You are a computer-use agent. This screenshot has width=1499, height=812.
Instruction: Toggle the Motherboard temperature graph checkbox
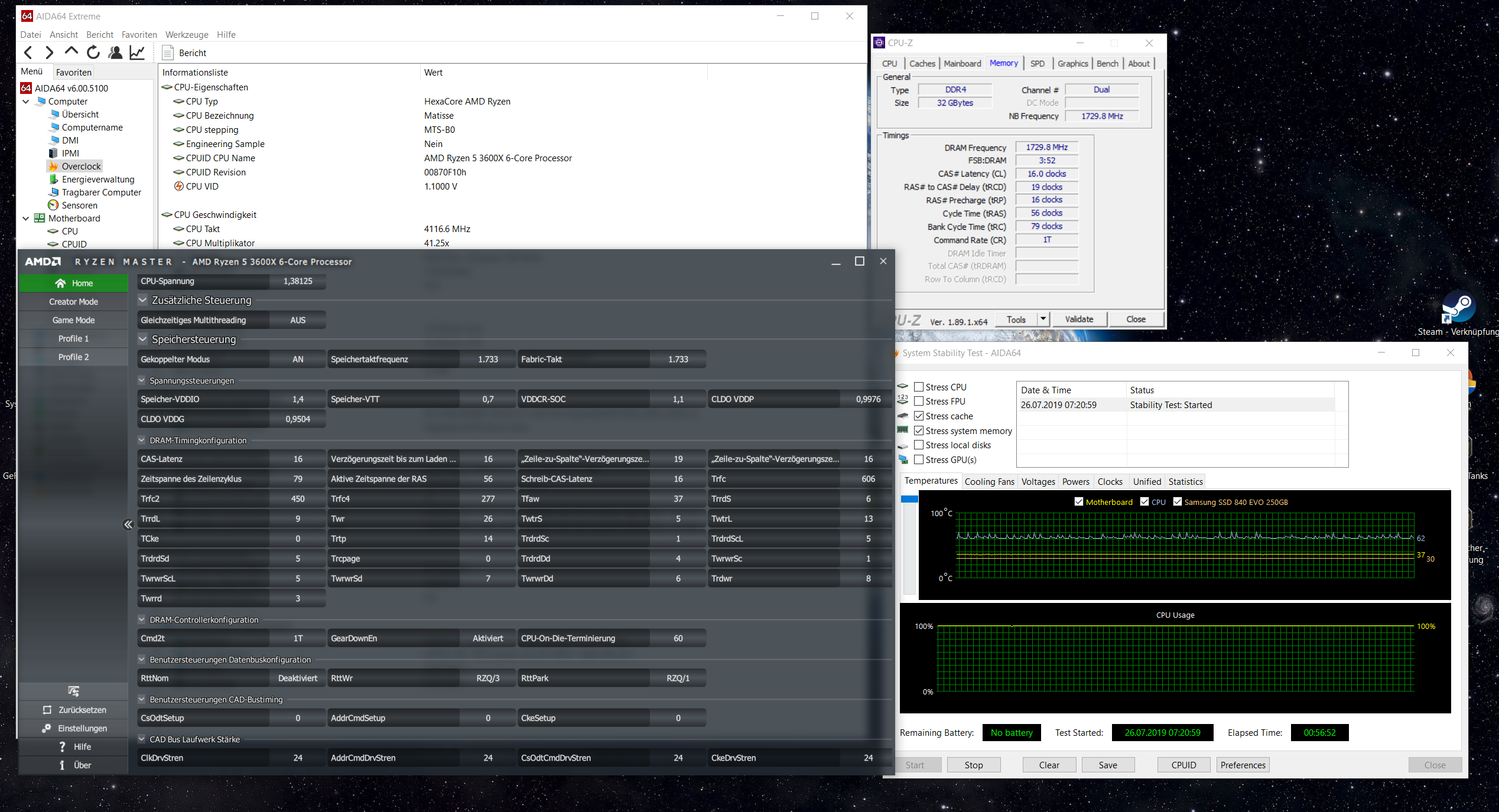pos(1079,502)
